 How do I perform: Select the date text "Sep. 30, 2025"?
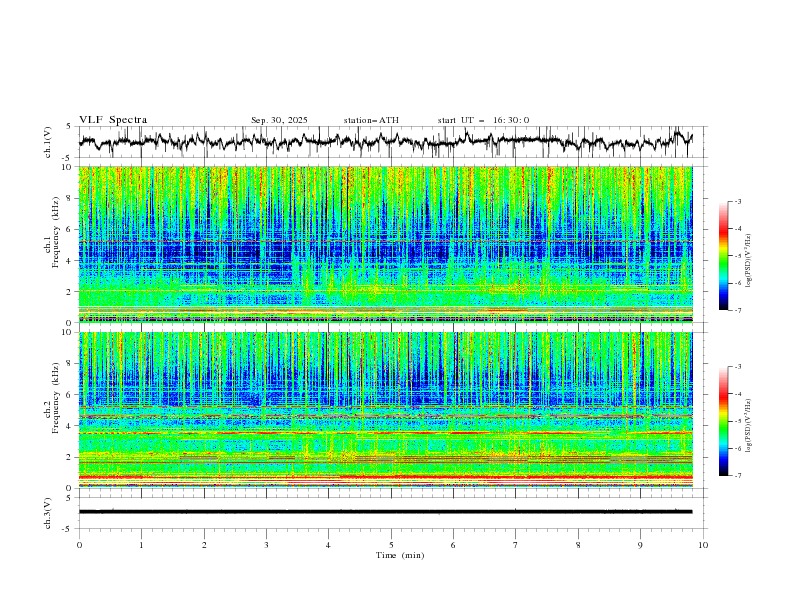tap(279, 120)
